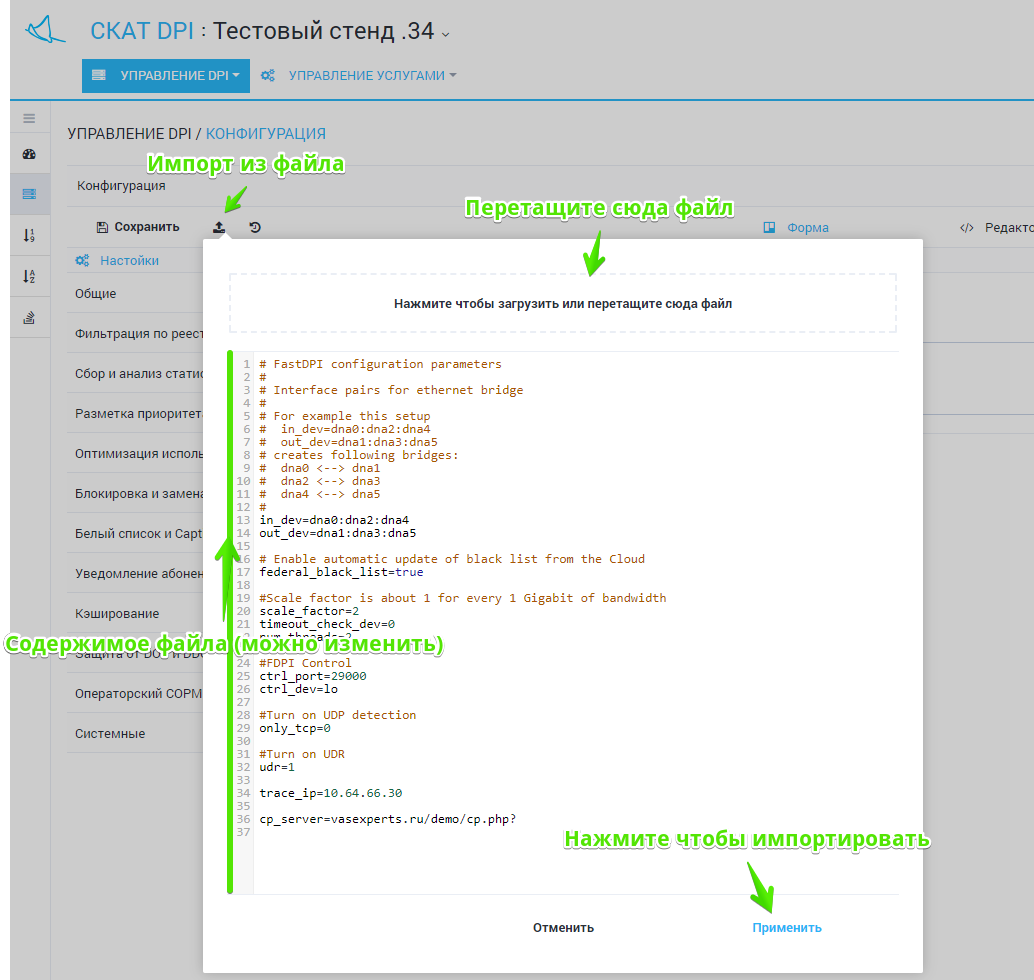1034x980 pixels.
Task: Expand the Управление DPI dropdown menu
Action: pyautogui.click(x=166, y=76)
